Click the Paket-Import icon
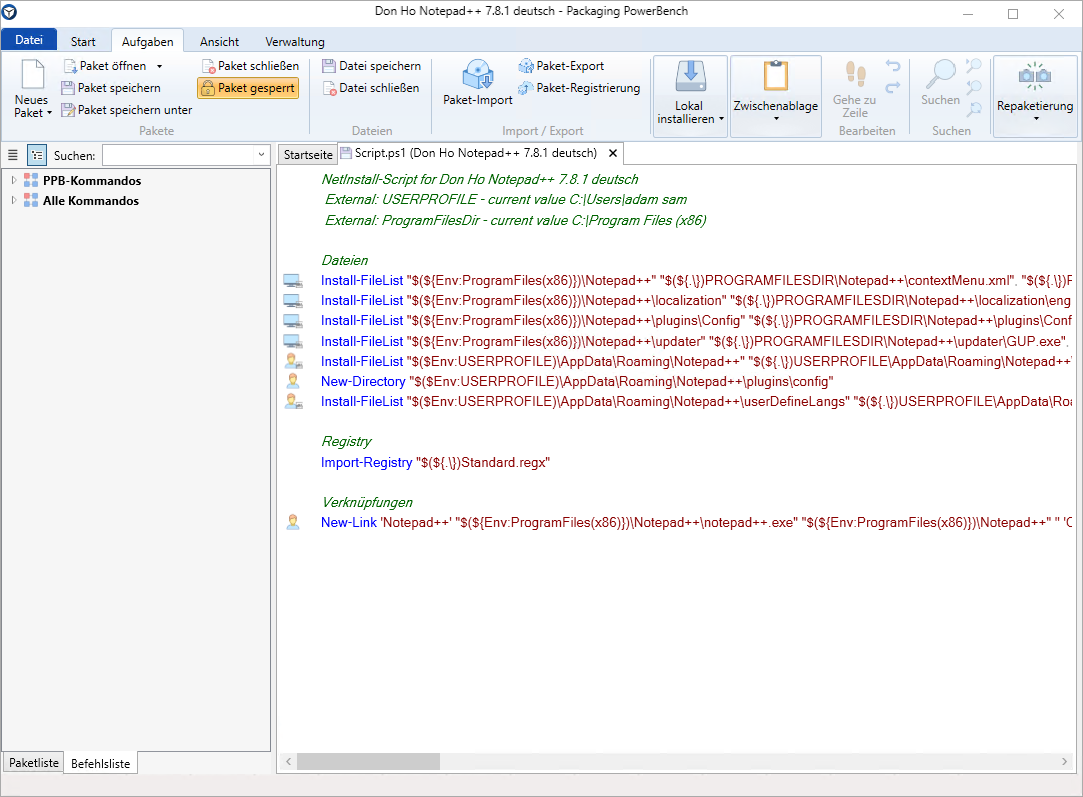Screen dimensions: 1083x797 tap(477, 75)
